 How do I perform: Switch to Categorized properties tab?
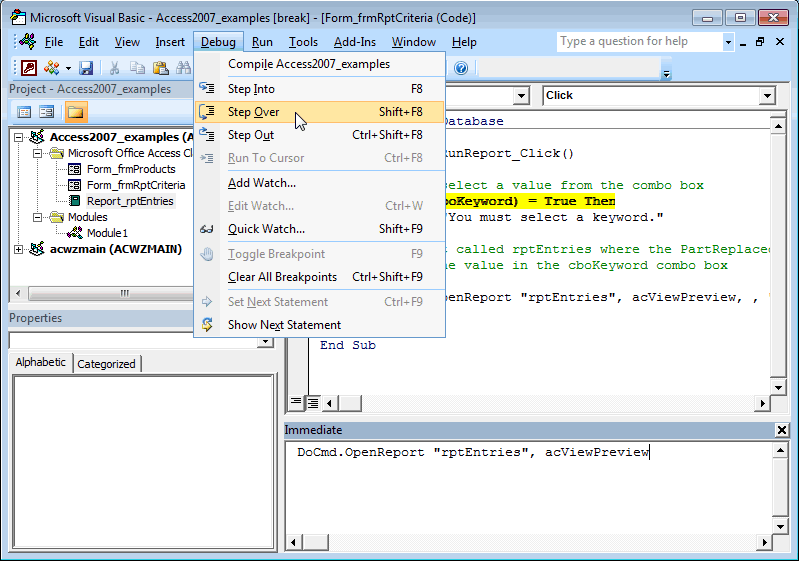tap(106, 364)
